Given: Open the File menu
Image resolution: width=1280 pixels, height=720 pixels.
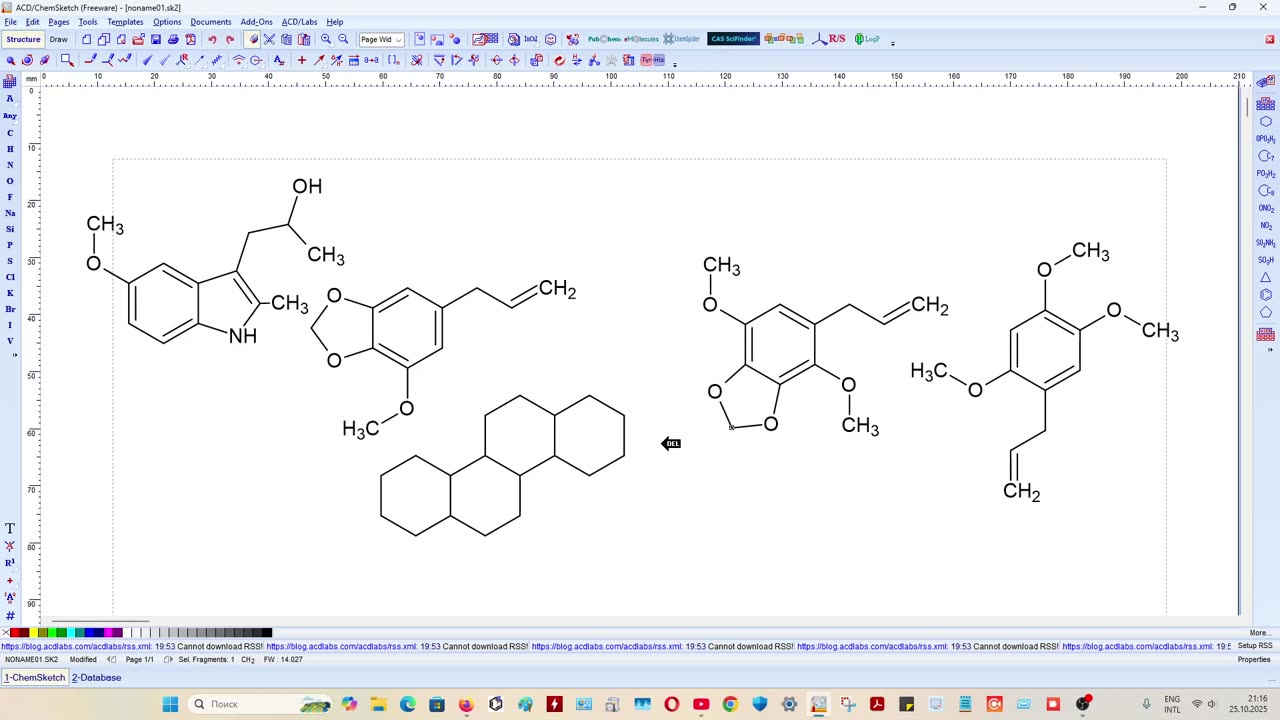Looking at the screenshot, I should click(x=10, y=22).
